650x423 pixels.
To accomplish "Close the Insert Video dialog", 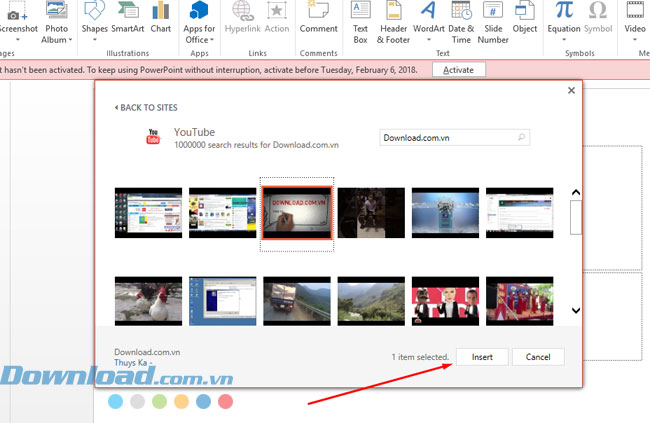I will pyautogui.click(x=571, y=90).
